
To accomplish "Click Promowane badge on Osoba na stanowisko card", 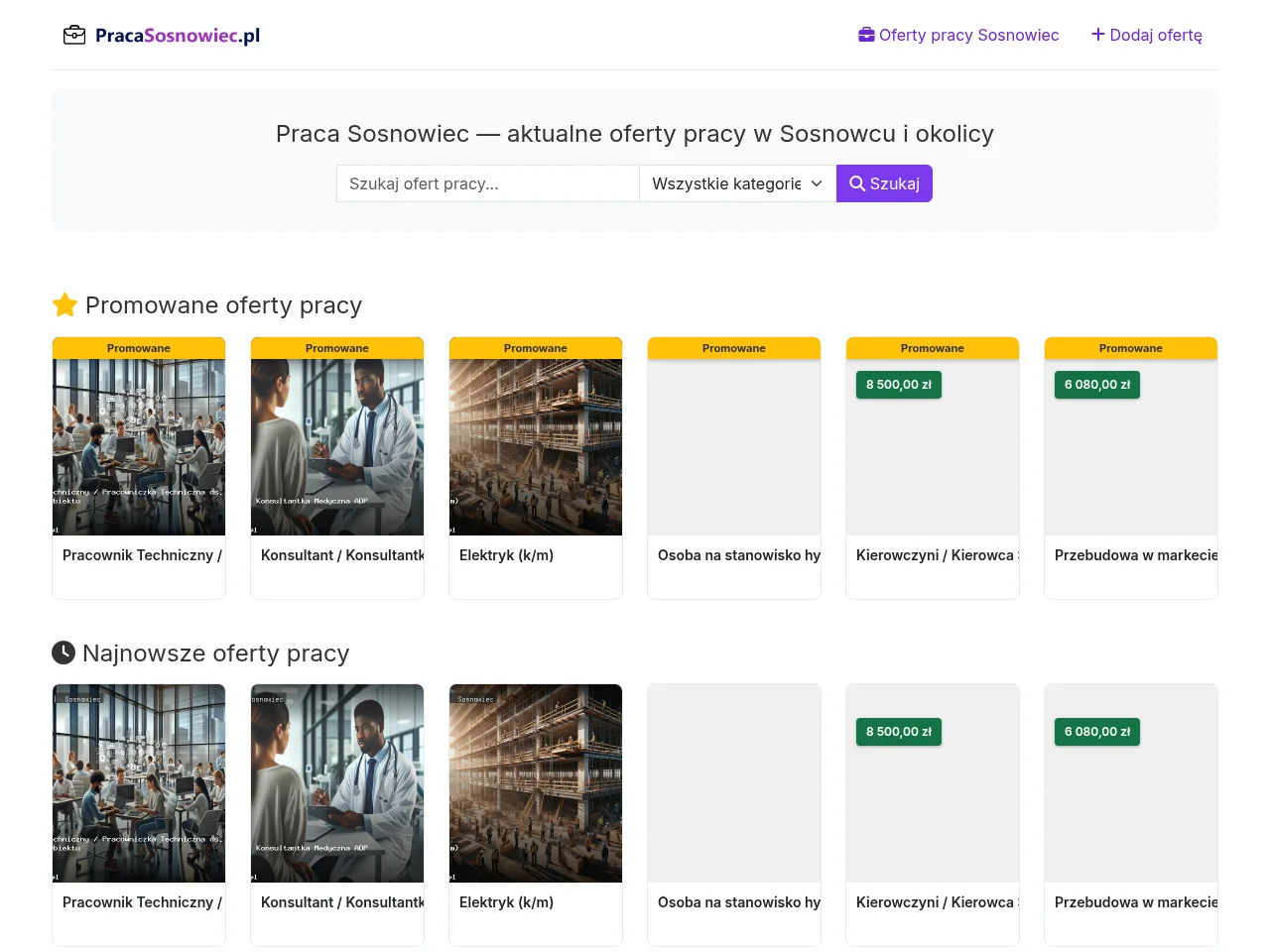I will [x=734, y=348].
